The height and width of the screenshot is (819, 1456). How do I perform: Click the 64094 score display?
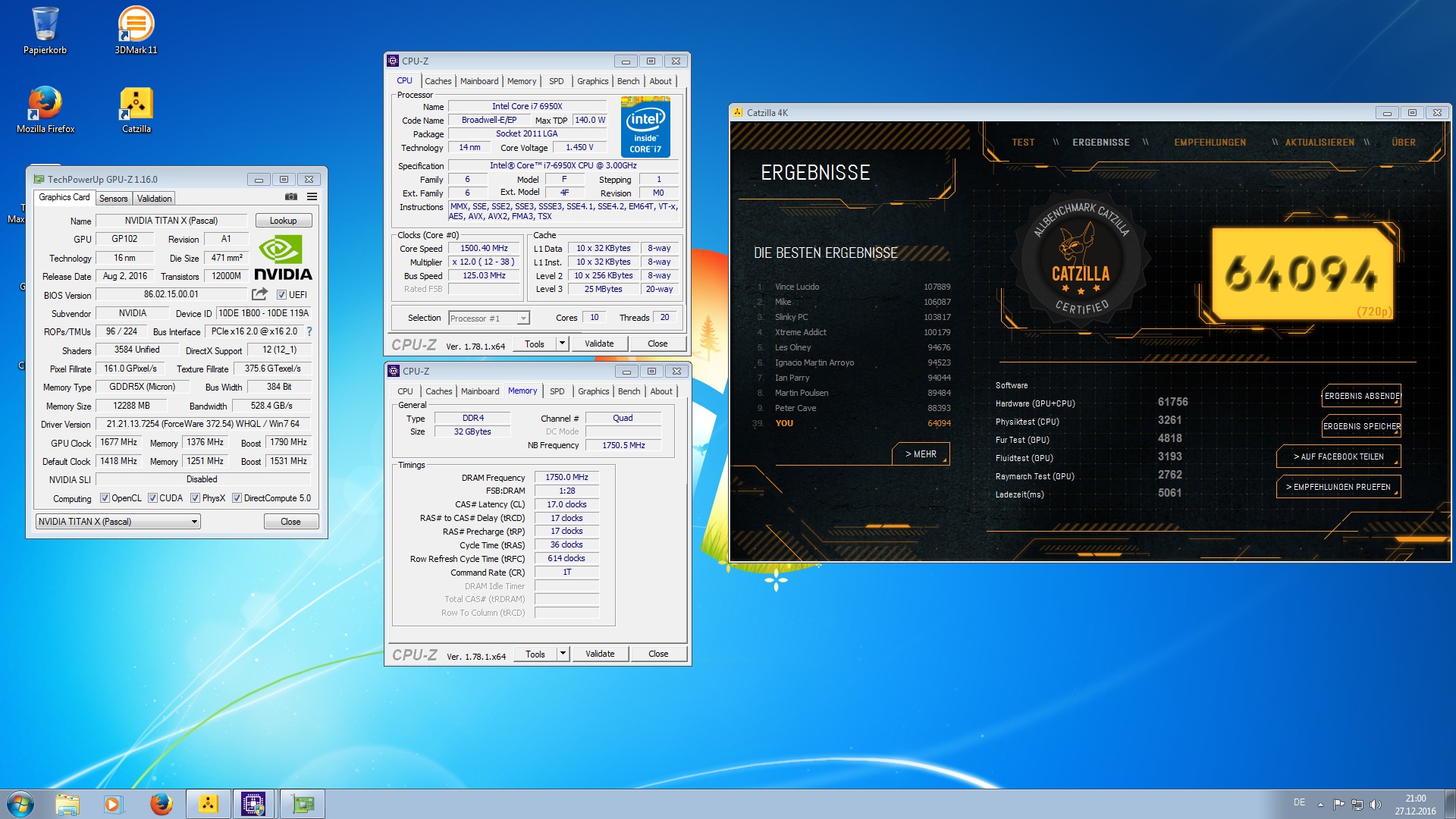1302,274
